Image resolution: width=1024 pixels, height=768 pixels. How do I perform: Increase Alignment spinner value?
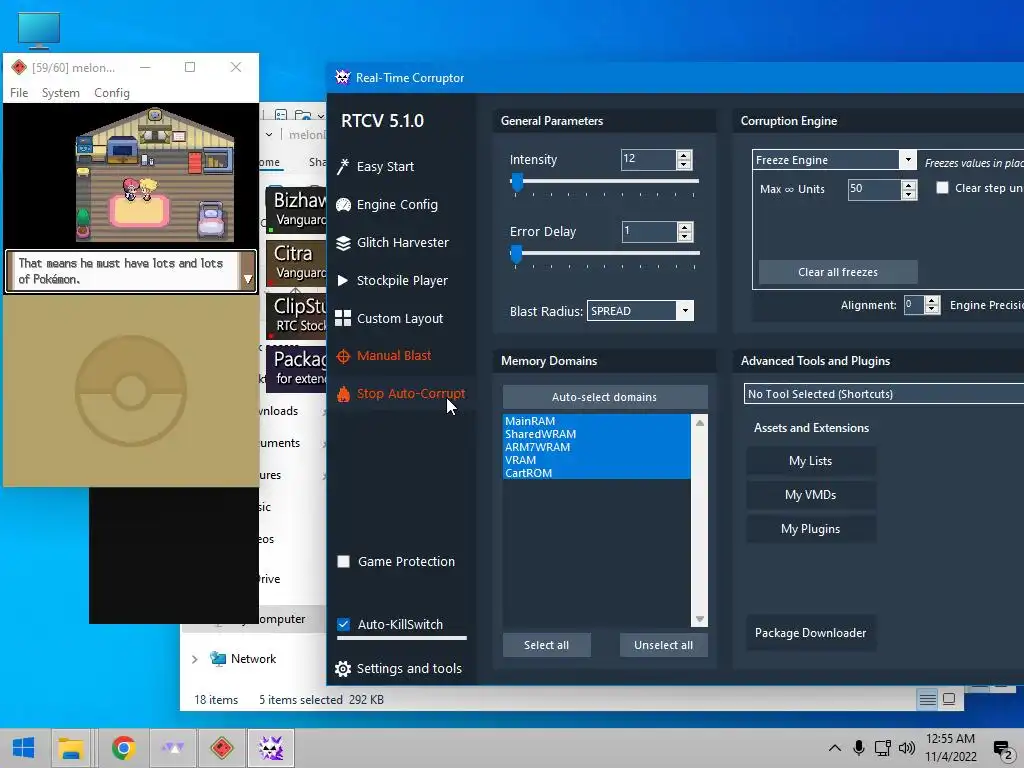932,300
